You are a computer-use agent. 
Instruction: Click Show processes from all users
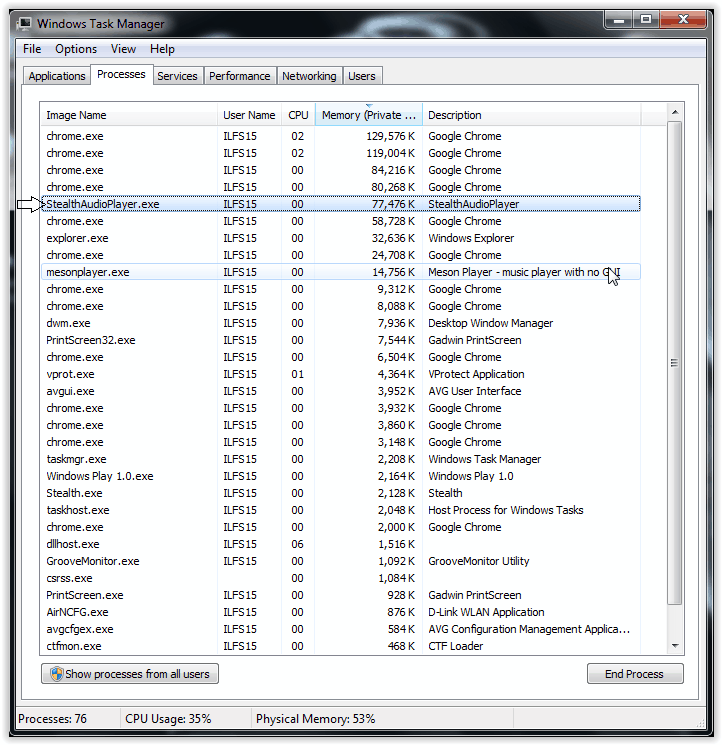(130, 674)
